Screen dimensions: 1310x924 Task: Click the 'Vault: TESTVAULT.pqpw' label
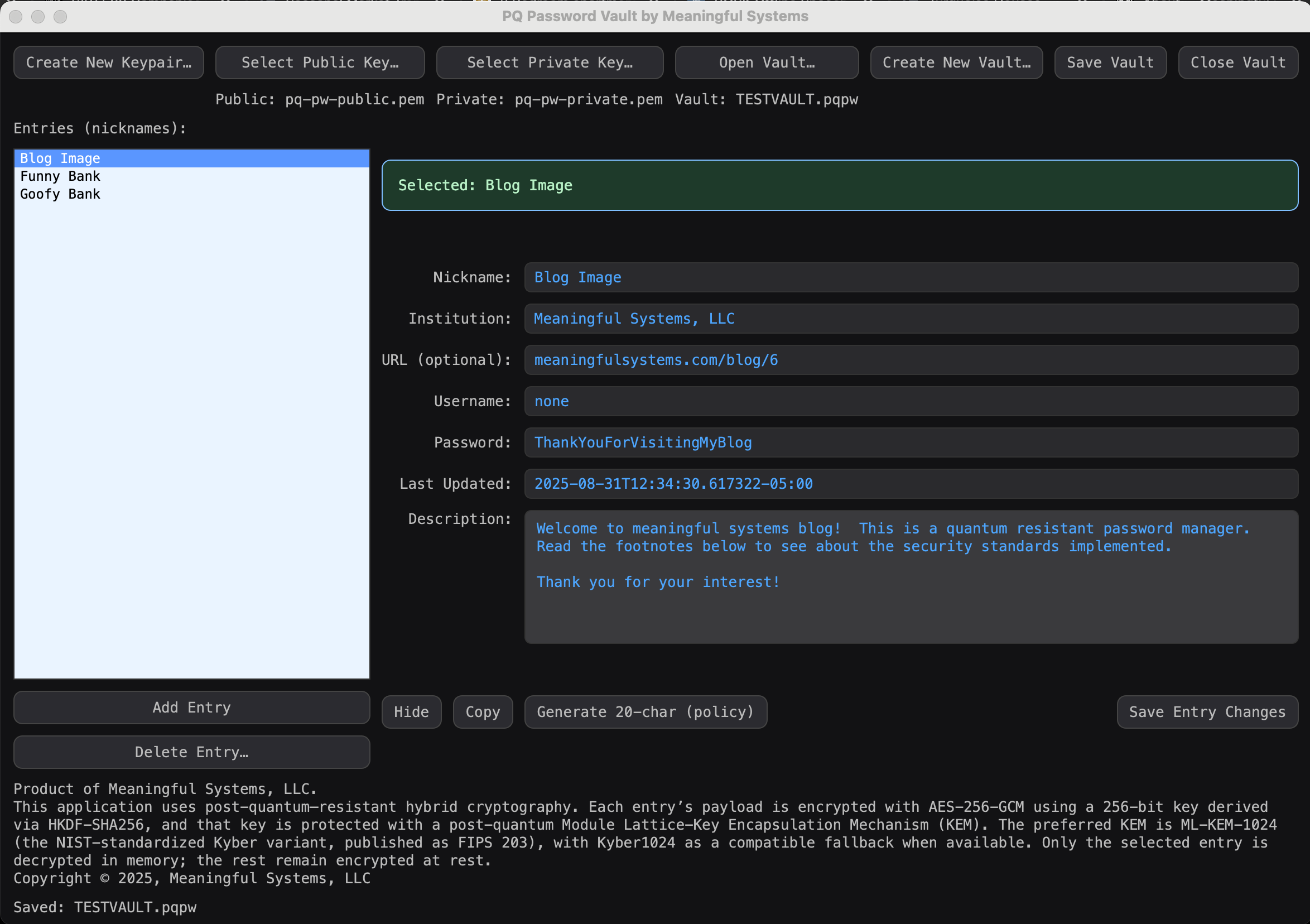click(x=766, y=99)
